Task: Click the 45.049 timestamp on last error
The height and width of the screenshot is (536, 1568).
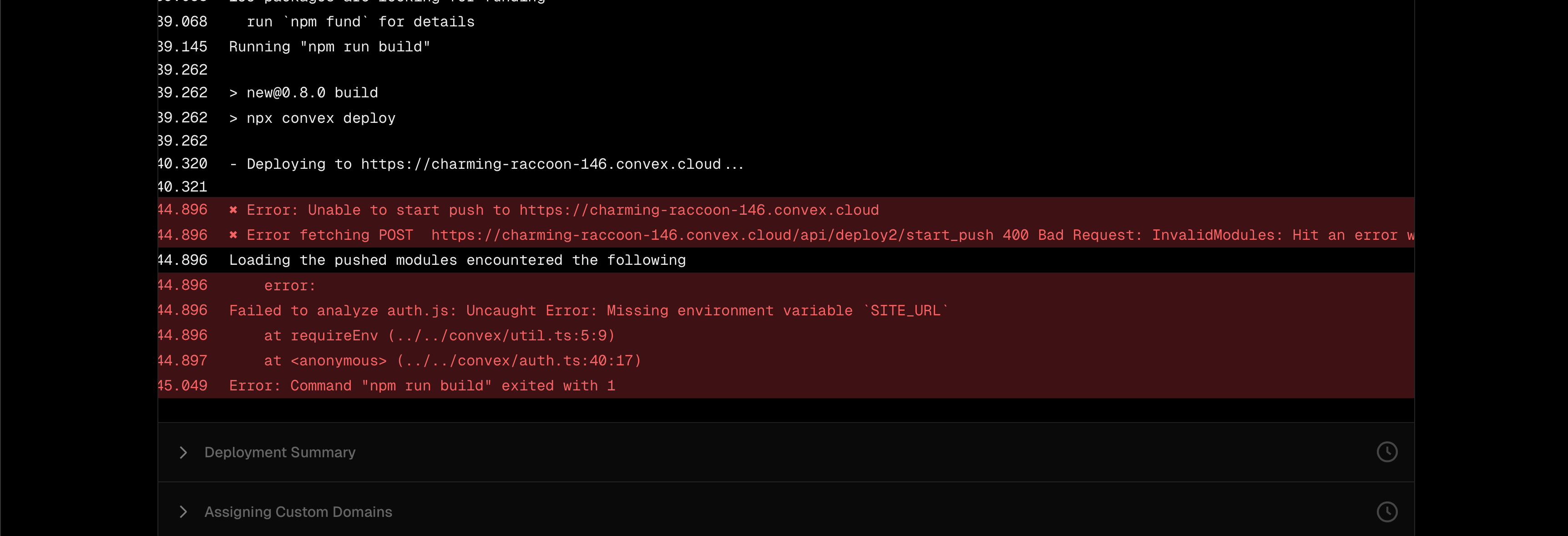Action: [182, 386]
